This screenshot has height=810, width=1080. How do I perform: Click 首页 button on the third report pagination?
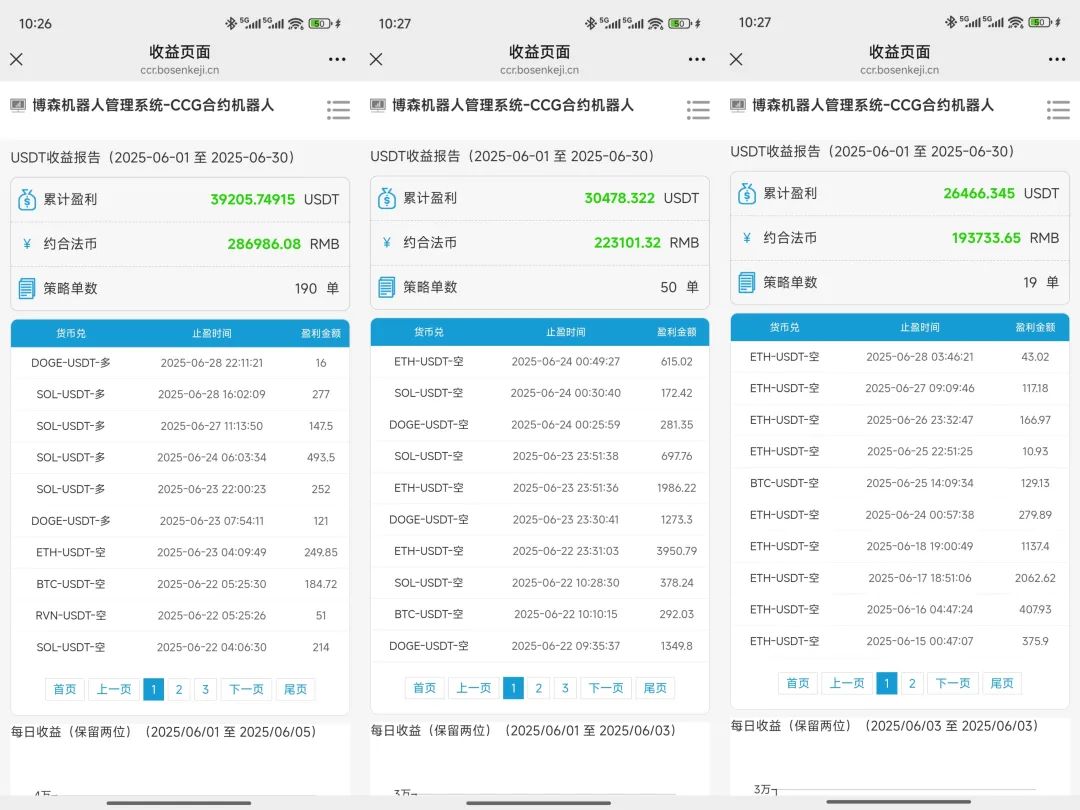point(797,683)
